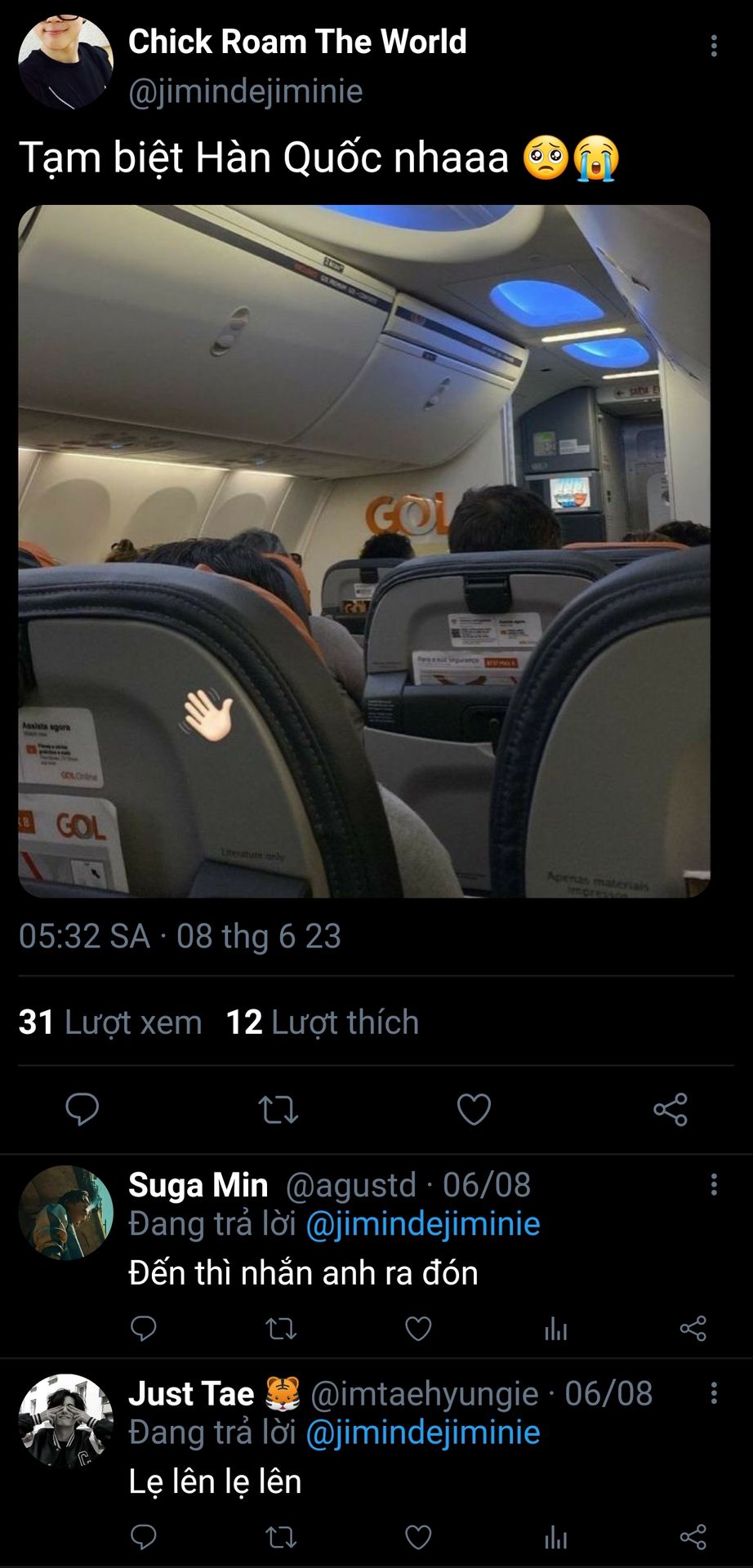753x1568 pixels.
Task: Like Suga Min's reply
Action: (x=418, y=1329)
